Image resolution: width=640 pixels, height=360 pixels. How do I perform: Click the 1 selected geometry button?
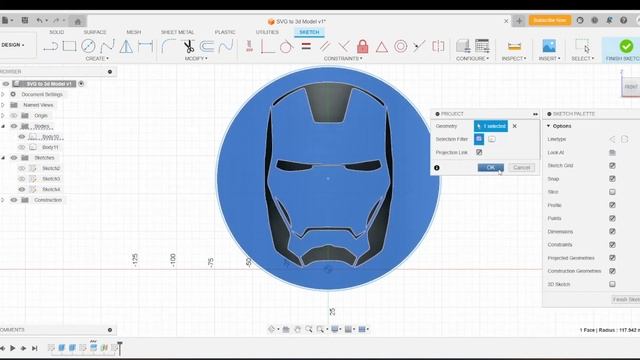click(491, 126)
